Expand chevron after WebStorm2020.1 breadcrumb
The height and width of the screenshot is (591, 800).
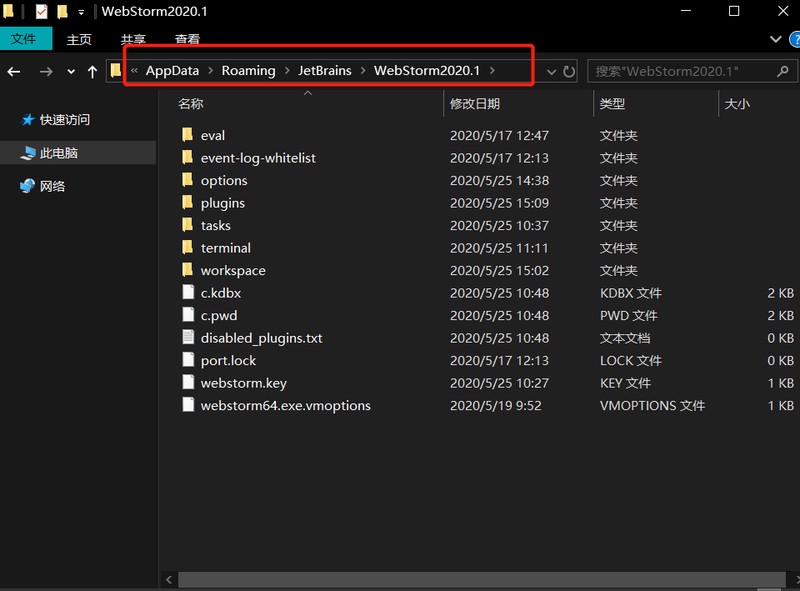pyautogui.click(x=492, y=70)
